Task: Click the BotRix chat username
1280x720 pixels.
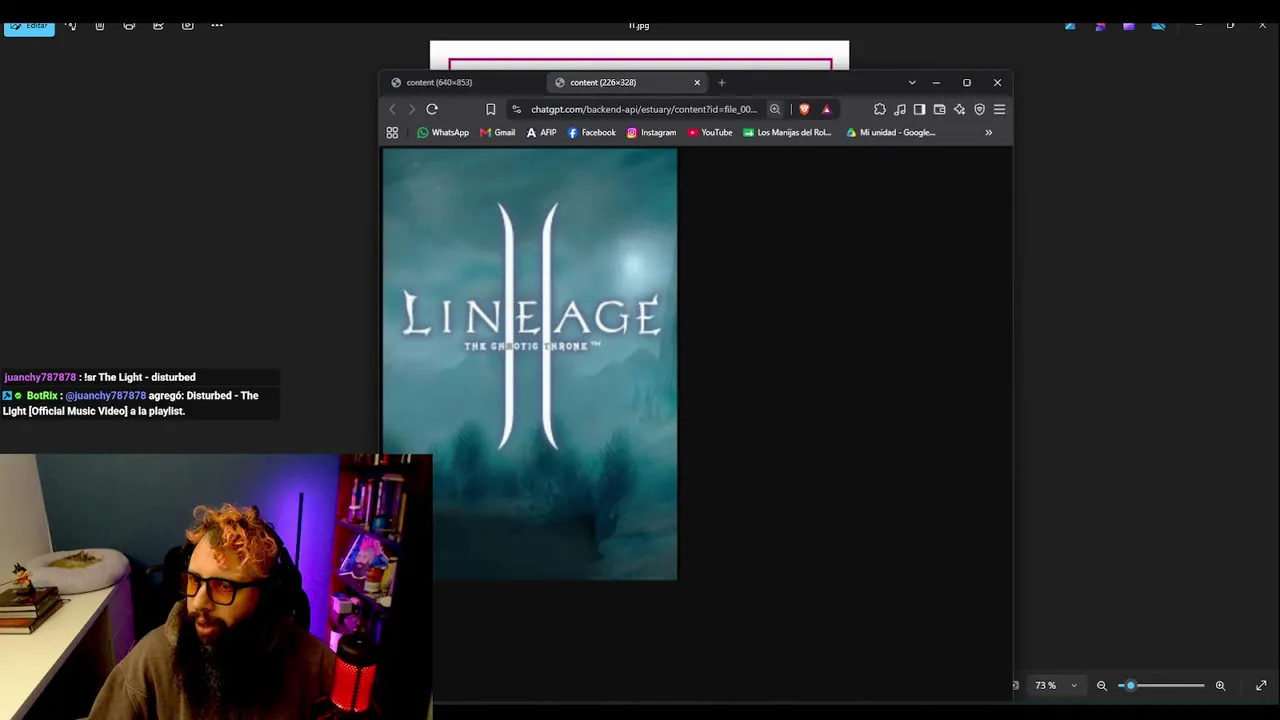Action: 42,396
